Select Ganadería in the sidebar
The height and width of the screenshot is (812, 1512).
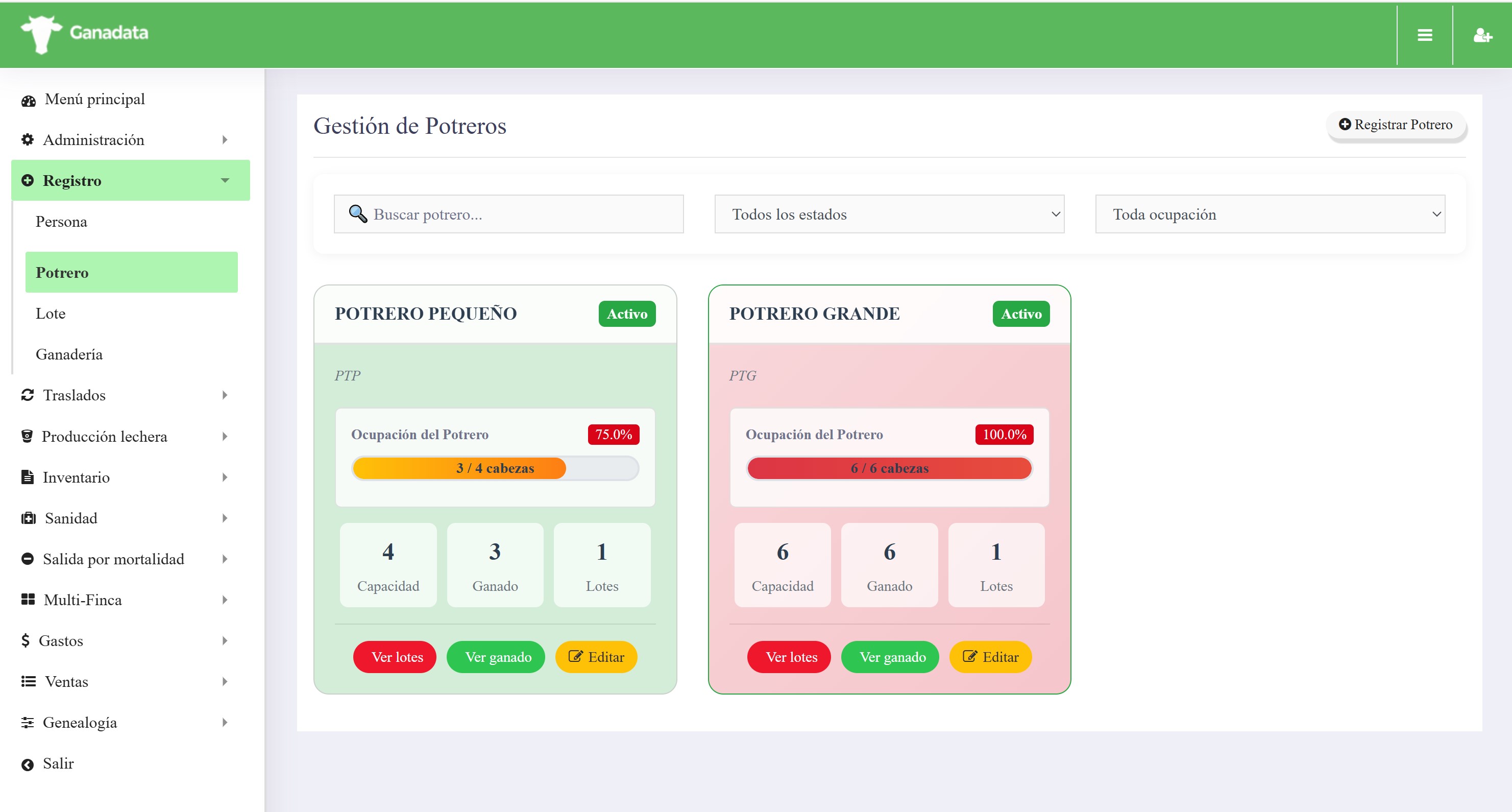coord(69,354)
